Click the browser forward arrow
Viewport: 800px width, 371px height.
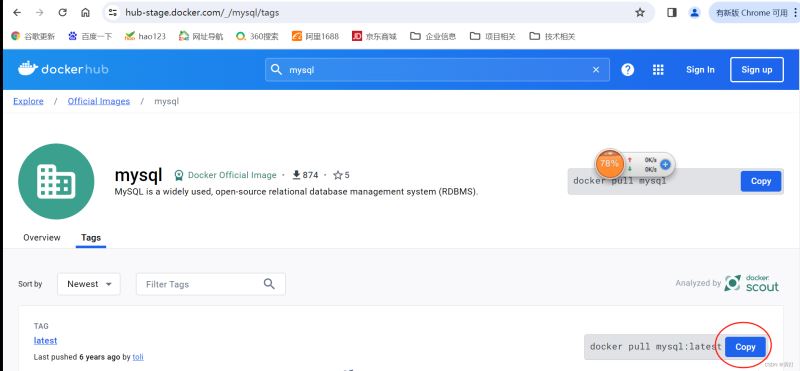(x=40, y=13)
